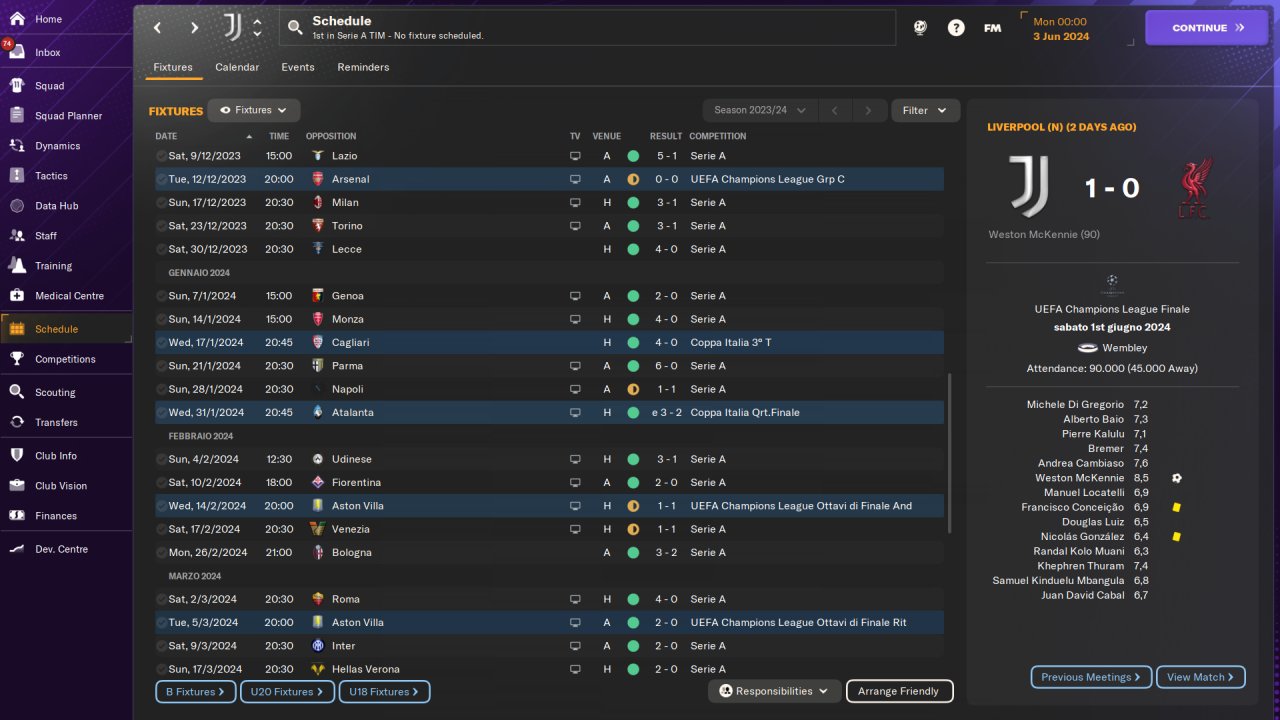
Task: Open the Home section icon in the sidebar
Action: [x=16, y=19]
